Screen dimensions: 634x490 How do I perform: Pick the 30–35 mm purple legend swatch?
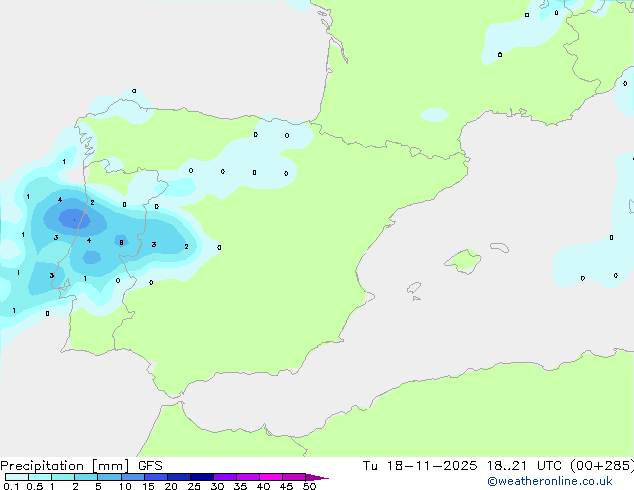[225, 477]
